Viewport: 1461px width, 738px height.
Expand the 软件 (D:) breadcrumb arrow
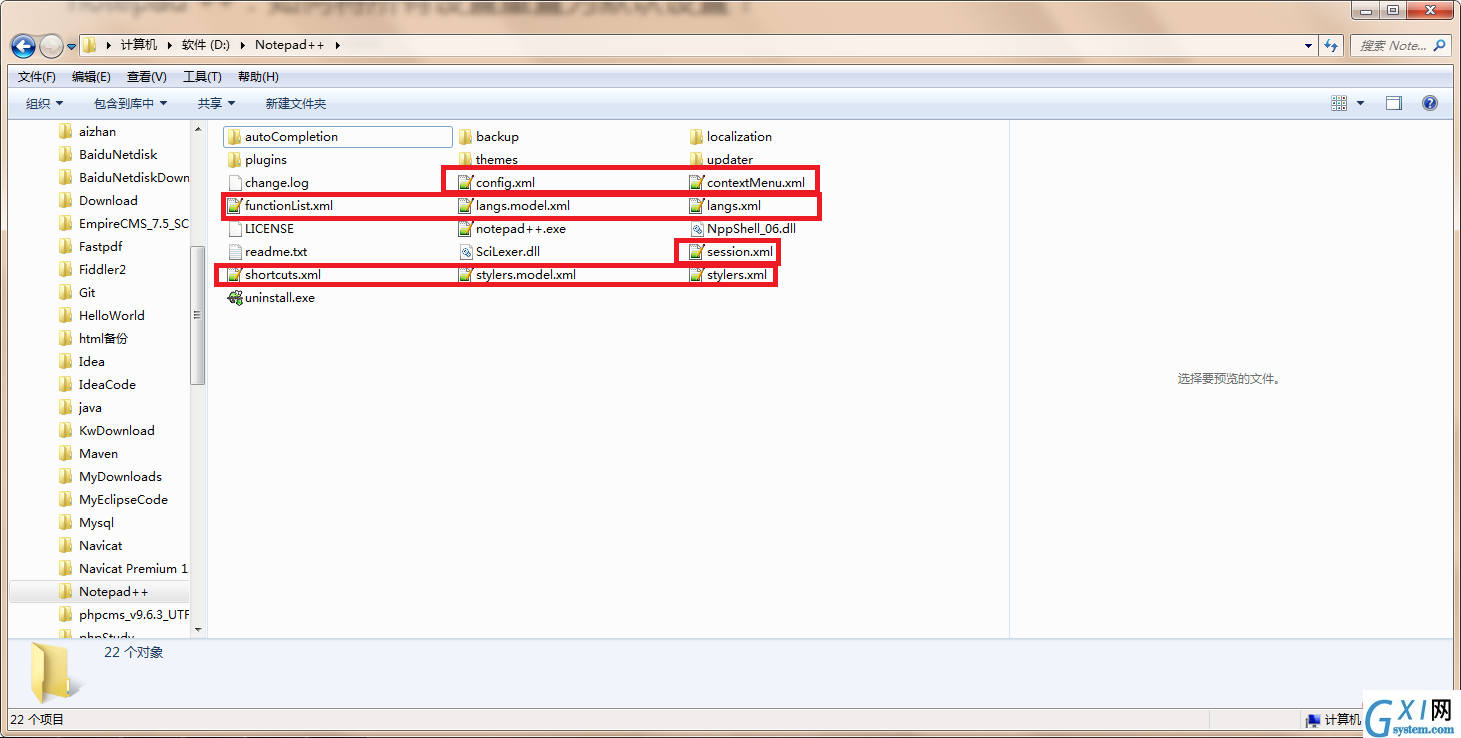tap(243, 45)
